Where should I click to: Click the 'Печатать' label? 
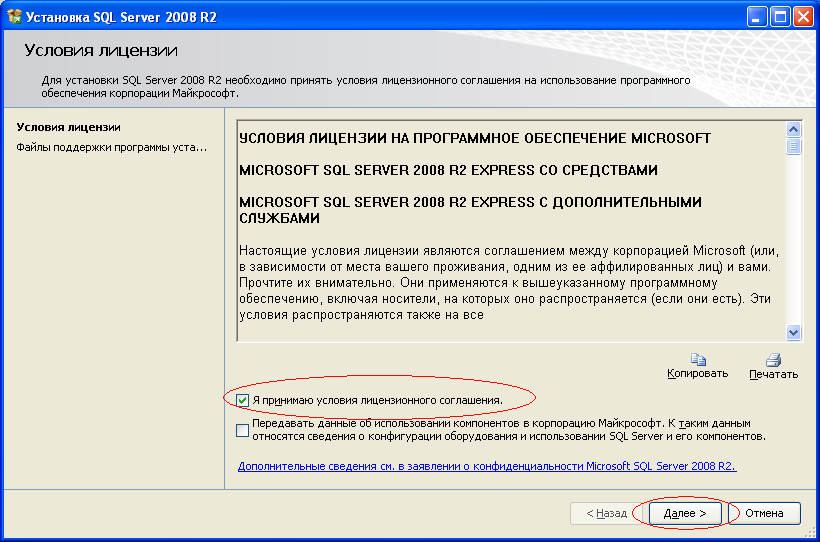[773, 375]
